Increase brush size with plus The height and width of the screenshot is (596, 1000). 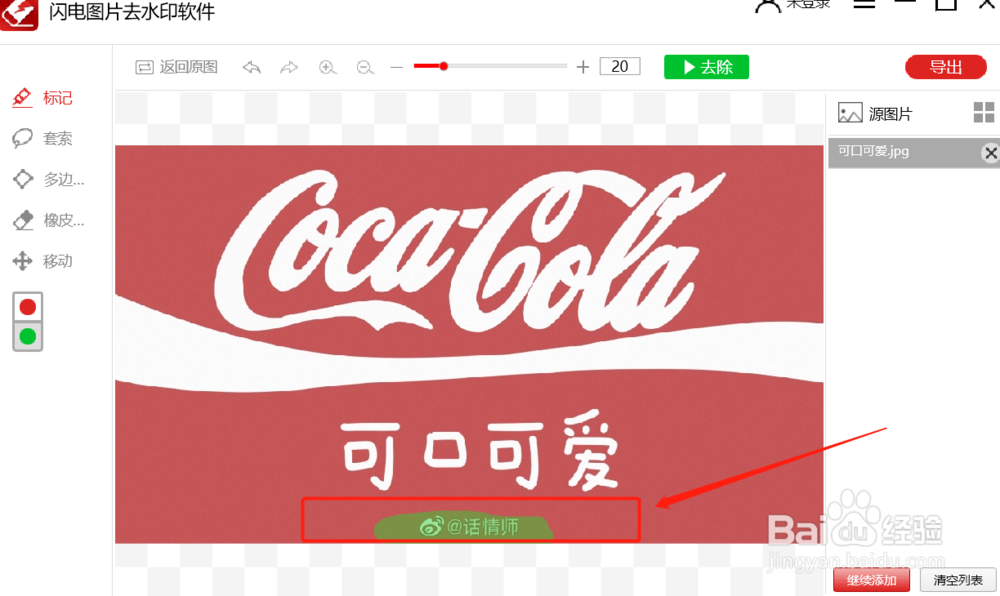point(582,66)
